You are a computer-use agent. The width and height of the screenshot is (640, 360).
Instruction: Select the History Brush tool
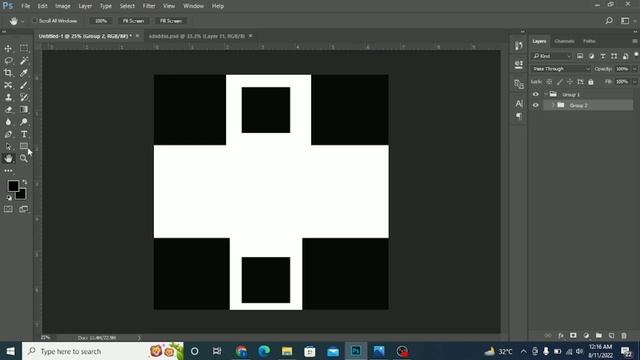[24, 98]
